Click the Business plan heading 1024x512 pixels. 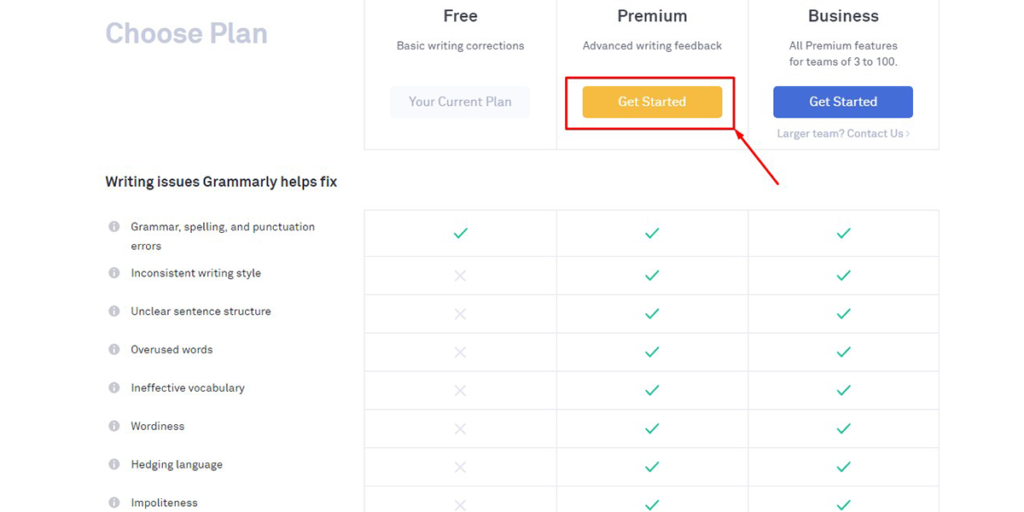[x=843, y=16]
